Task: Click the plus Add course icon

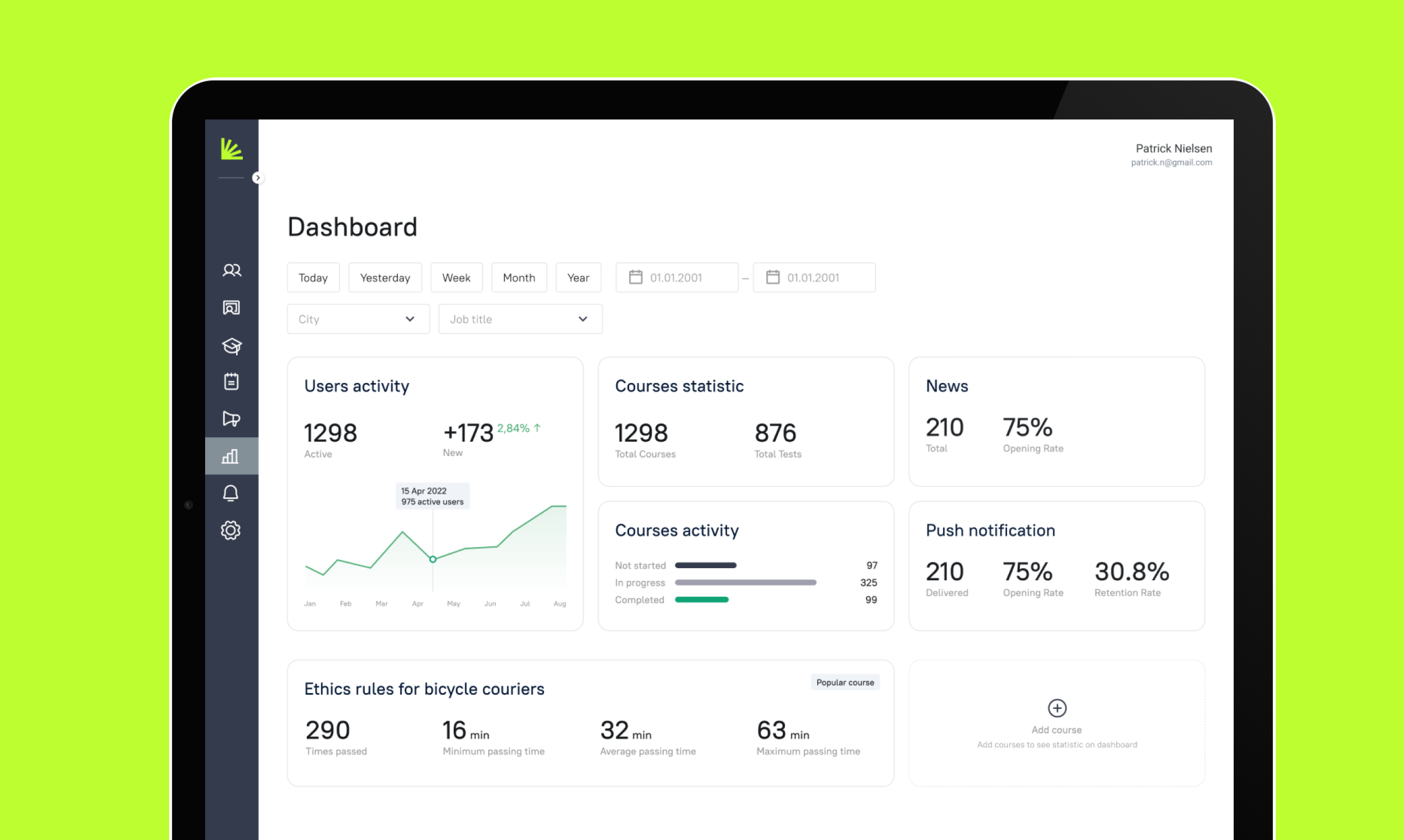Action: tap(1056, 708)
